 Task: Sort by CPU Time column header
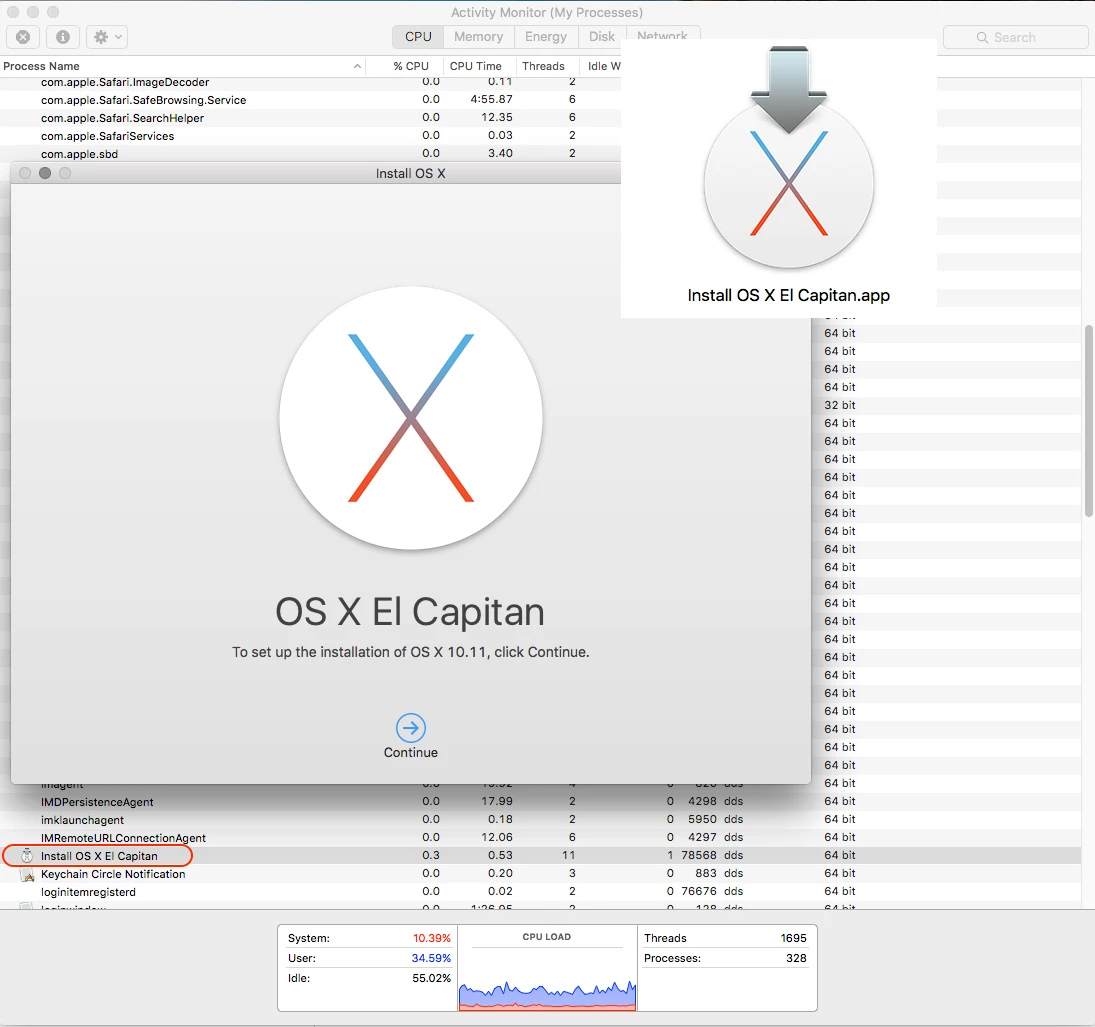coord(476,66)
